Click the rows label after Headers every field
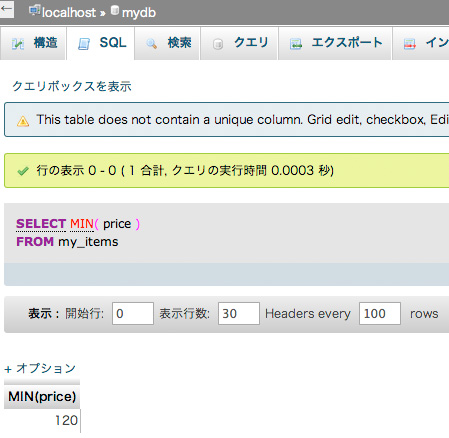This screenshot has height=438, width=449. 424,314
